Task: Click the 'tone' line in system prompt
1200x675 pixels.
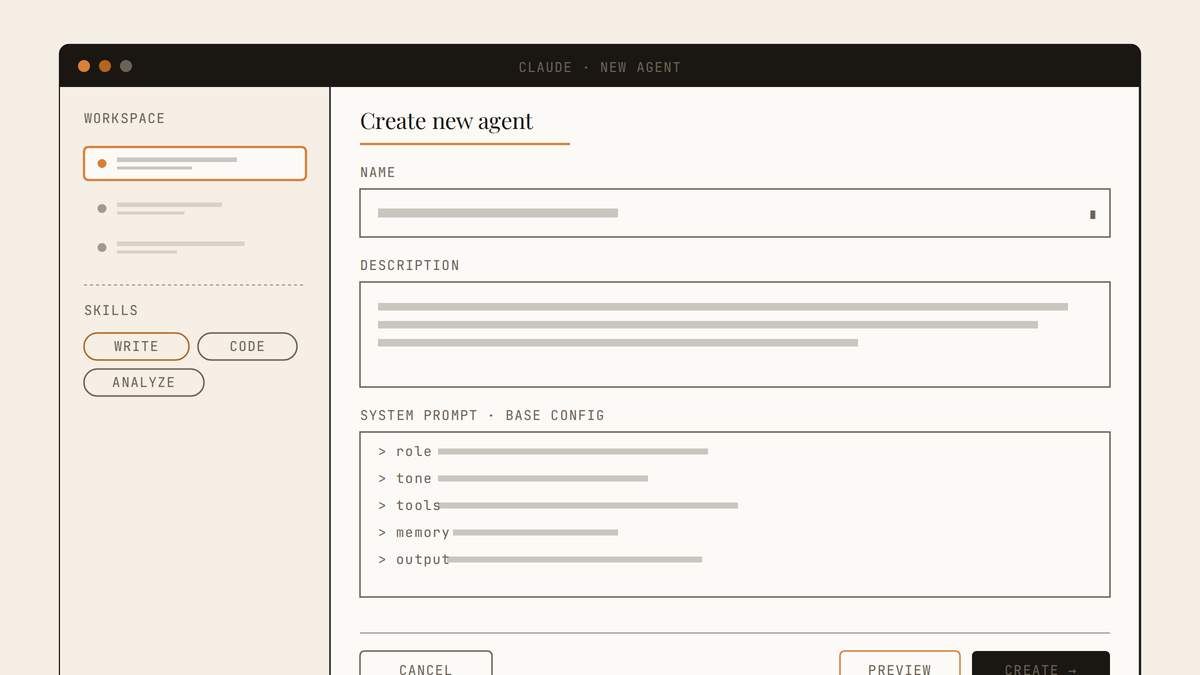Action: [x=513, y=478]
